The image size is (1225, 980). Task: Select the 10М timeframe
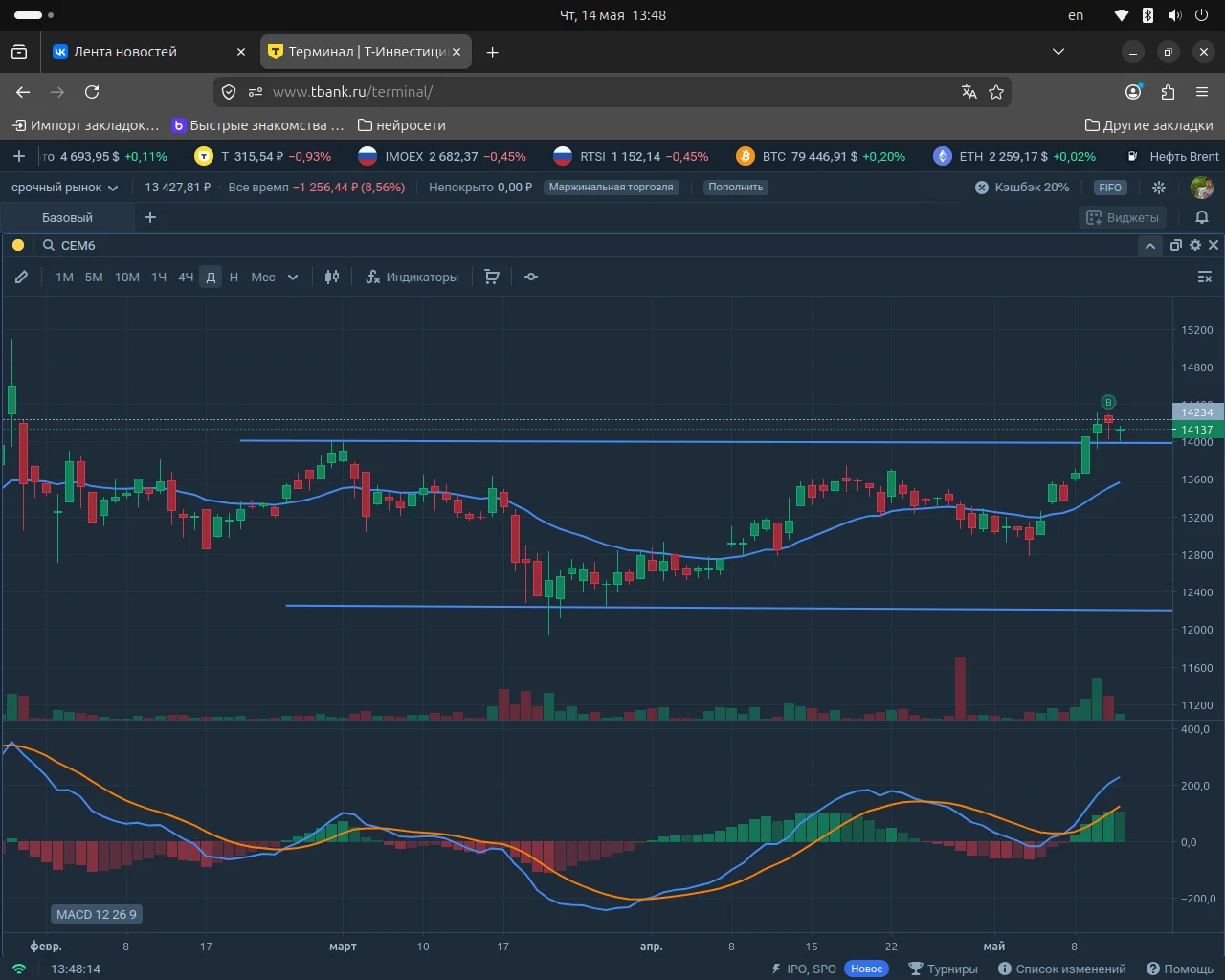(x=127, y=278)
